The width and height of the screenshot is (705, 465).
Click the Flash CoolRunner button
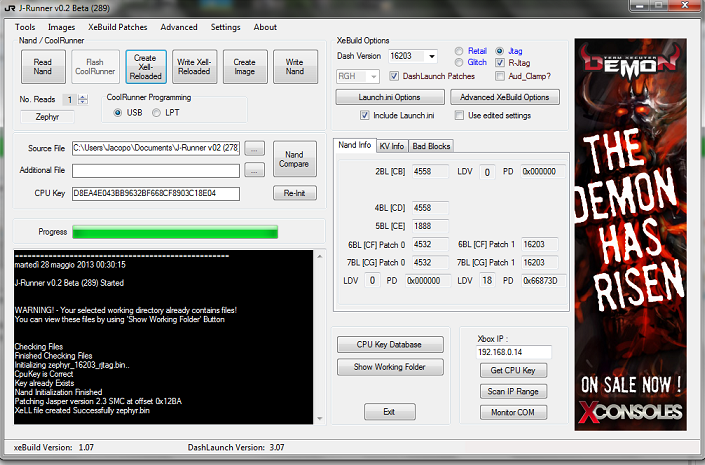pyautogui.click(x=95, y=67)
